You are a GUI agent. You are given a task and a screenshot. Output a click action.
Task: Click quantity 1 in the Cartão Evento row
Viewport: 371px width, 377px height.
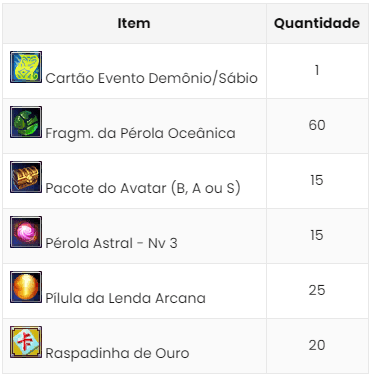pos(317,70)
